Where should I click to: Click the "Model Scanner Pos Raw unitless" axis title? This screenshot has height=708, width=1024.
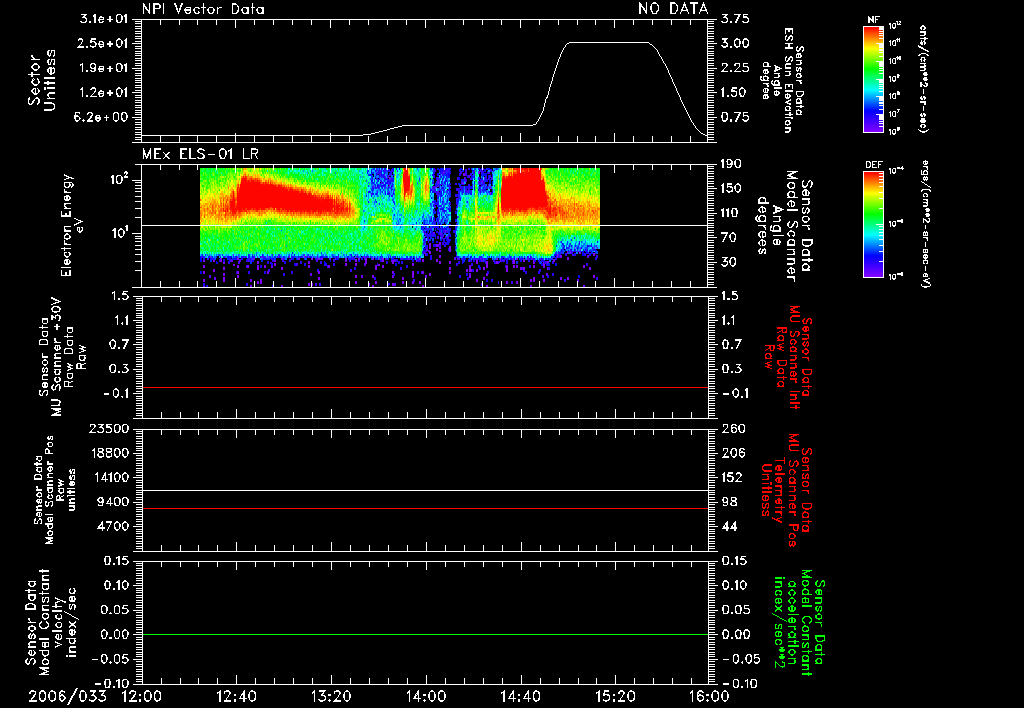[x=55, y=490]
